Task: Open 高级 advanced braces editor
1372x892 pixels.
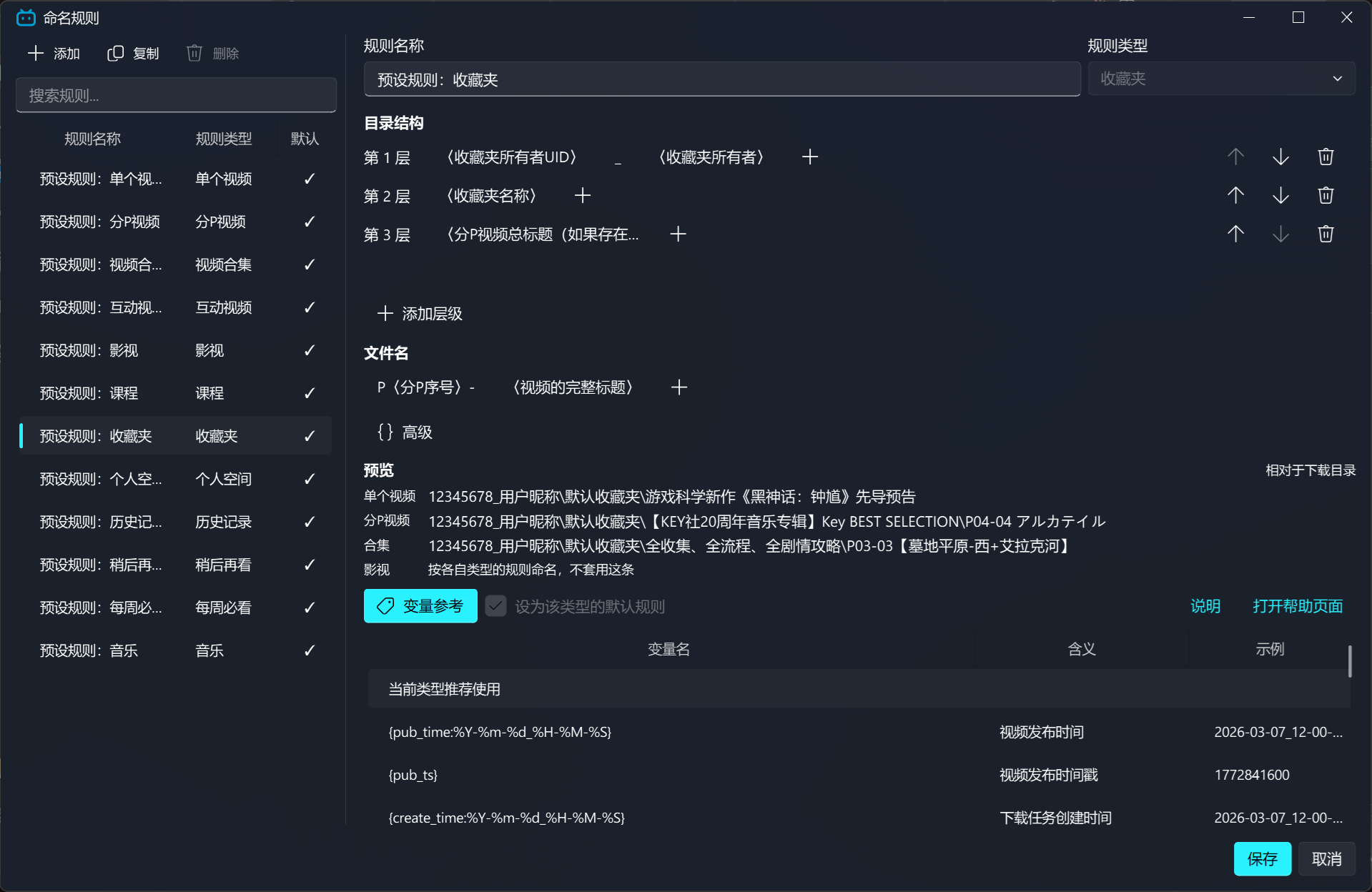Action: pos(405,432)
